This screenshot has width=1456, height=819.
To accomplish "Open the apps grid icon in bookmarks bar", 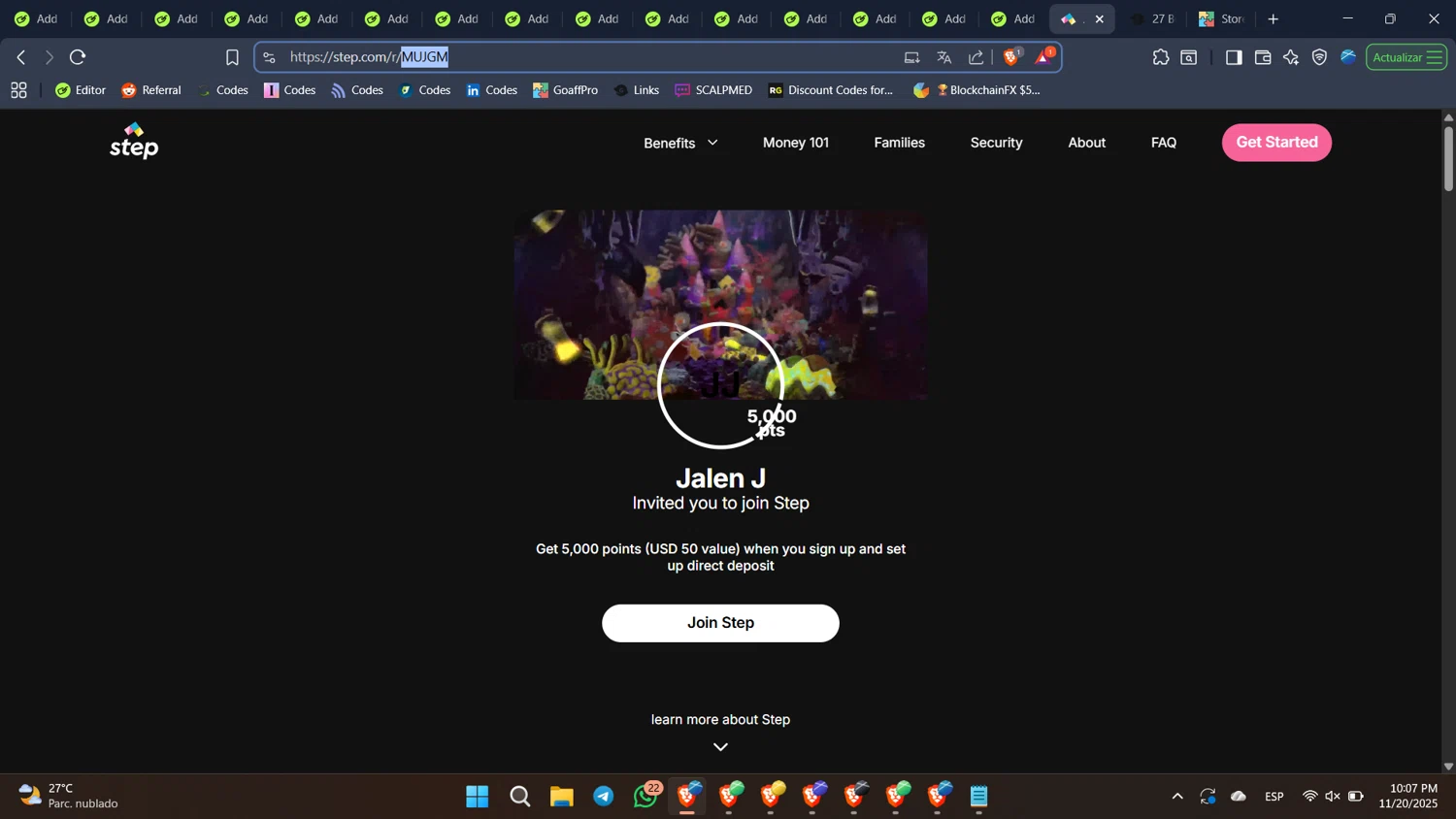I will 18,90.
